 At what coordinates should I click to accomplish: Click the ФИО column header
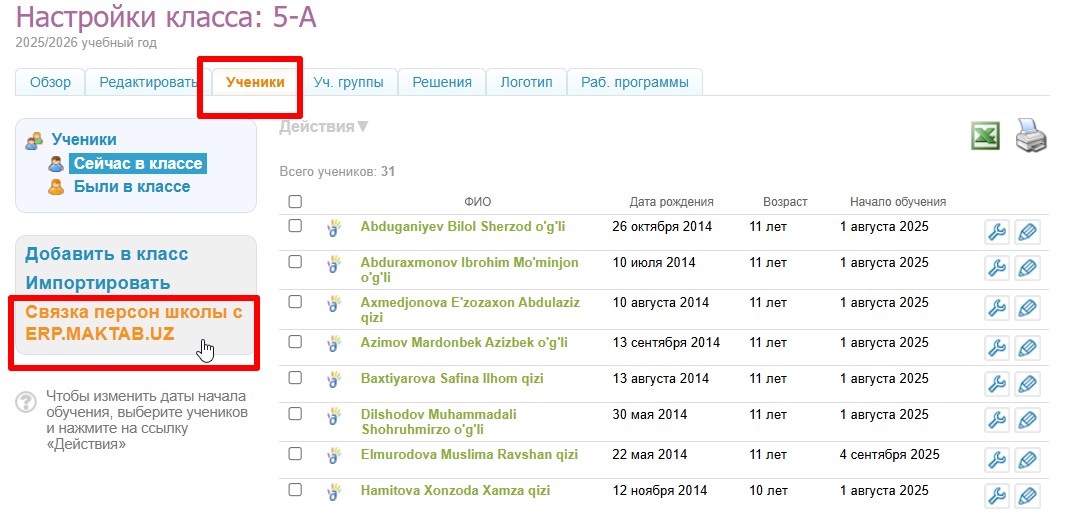(x=478, y=202)
